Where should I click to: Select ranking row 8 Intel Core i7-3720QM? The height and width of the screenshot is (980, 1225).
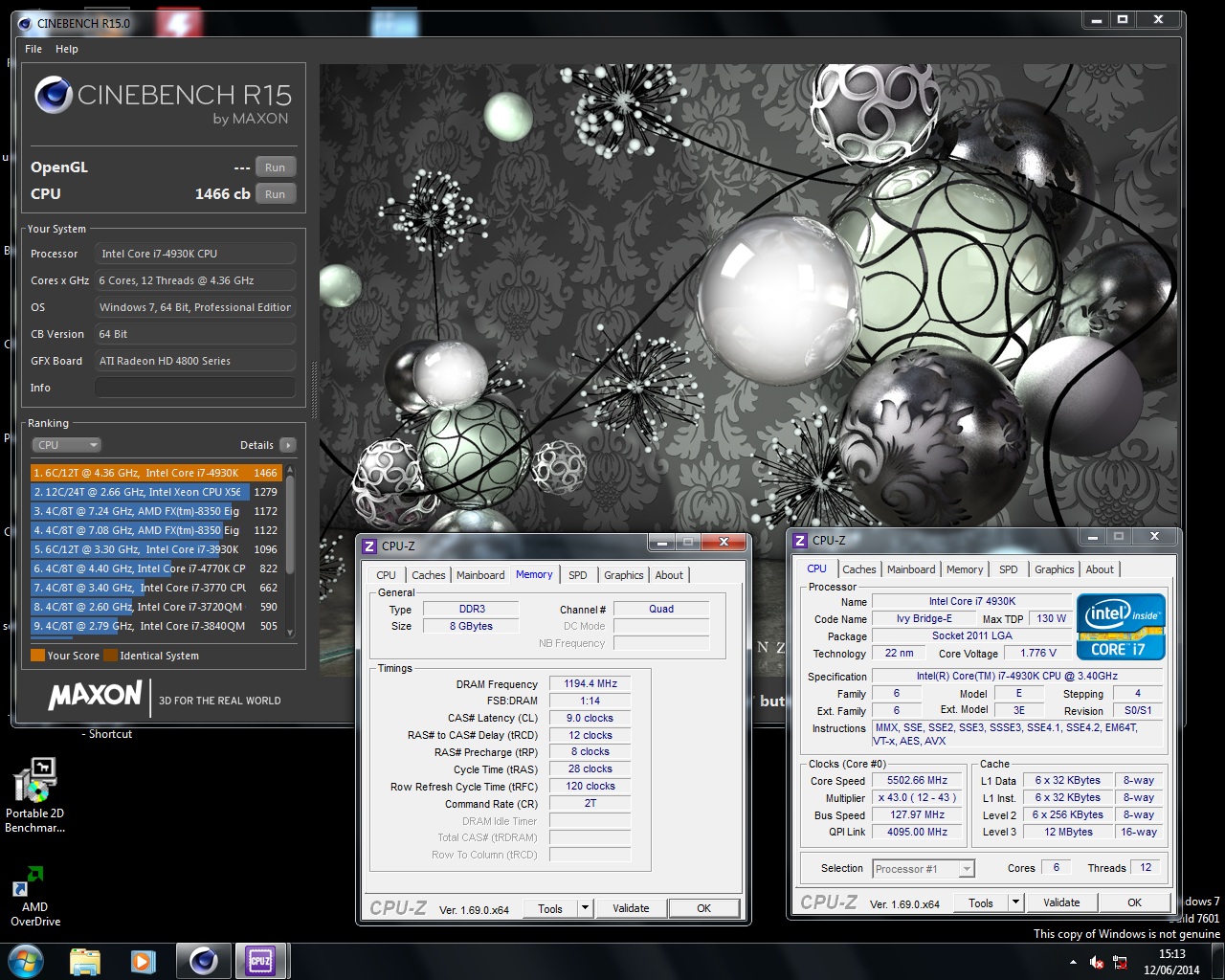point(156,607)
